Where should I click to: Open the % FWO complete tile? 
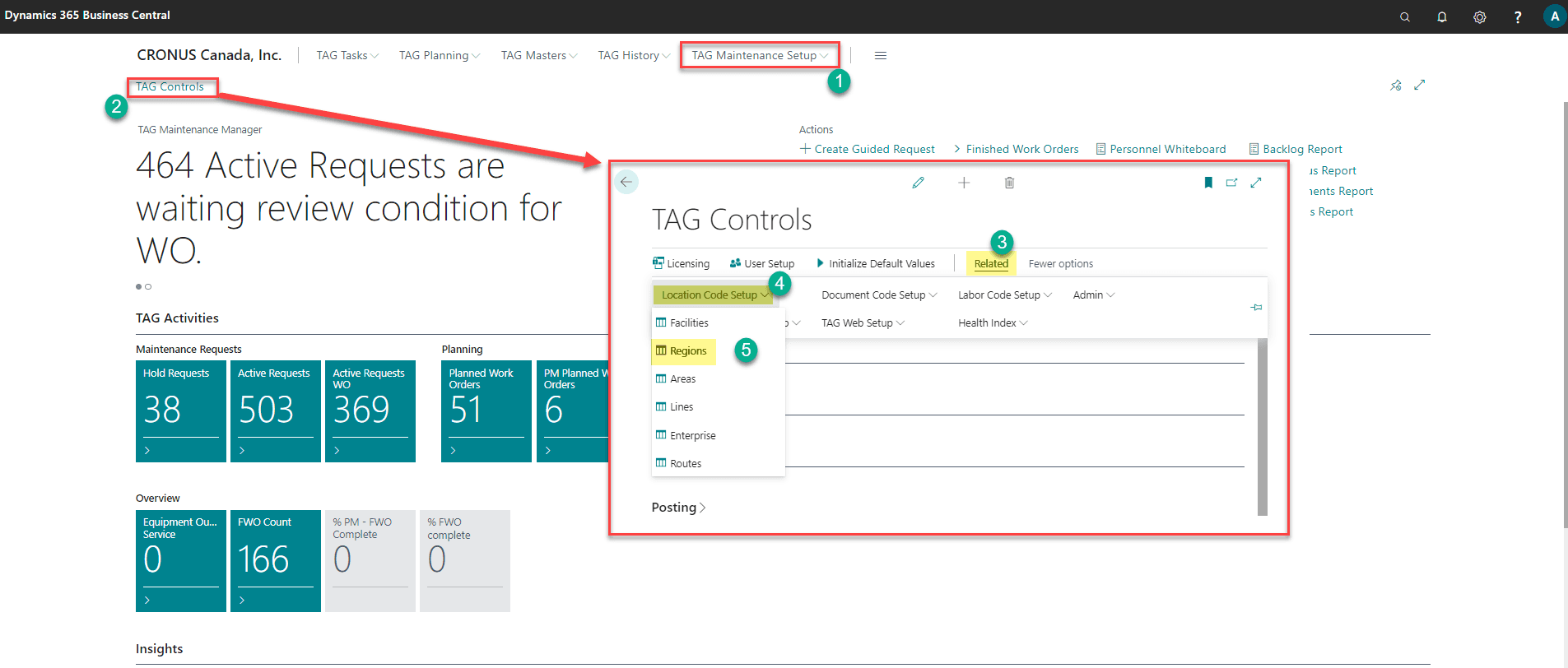465,561
